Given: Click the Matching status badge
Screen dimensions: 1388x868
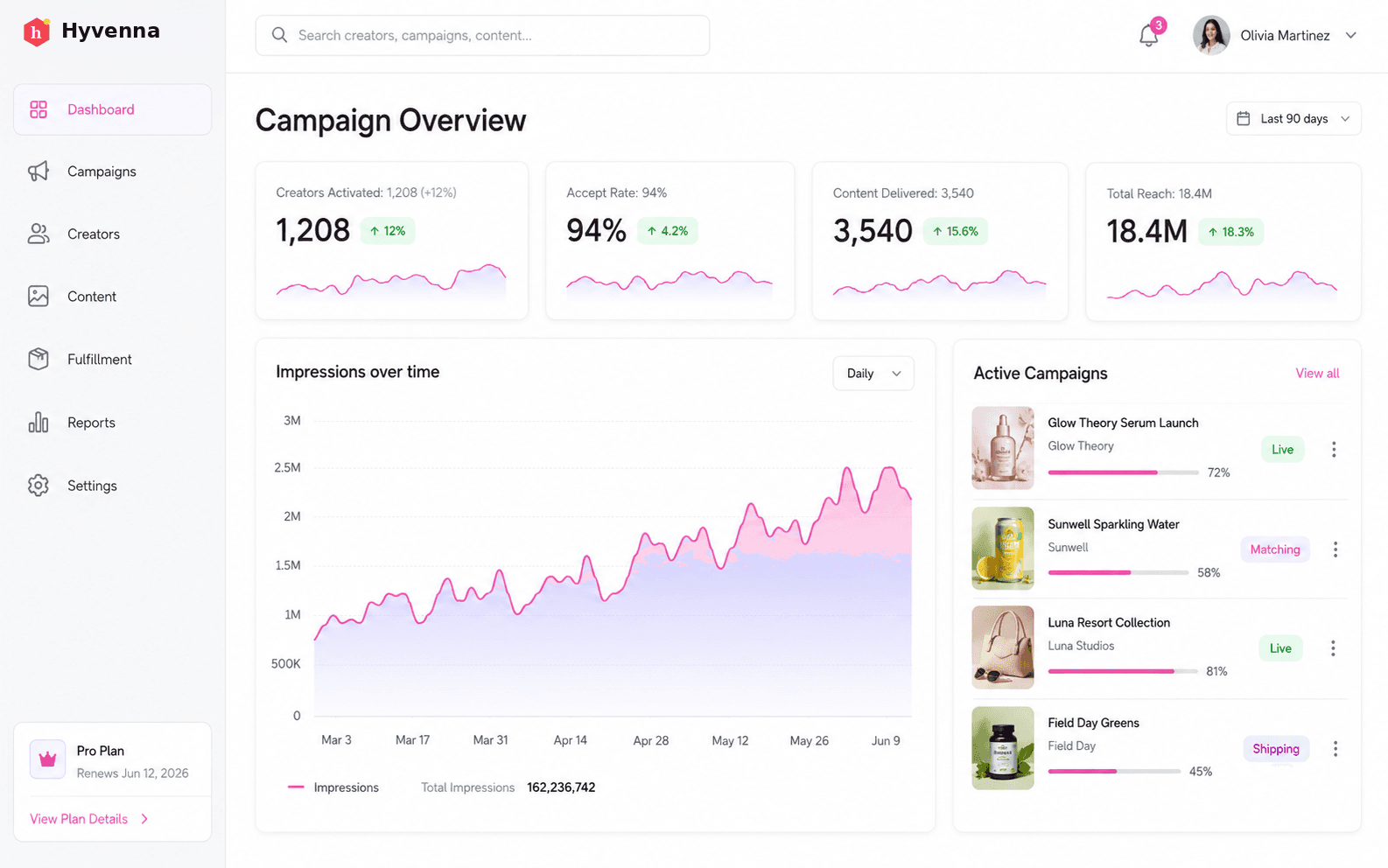Looking at the screenshot, I should click(x=1274, y=549).
